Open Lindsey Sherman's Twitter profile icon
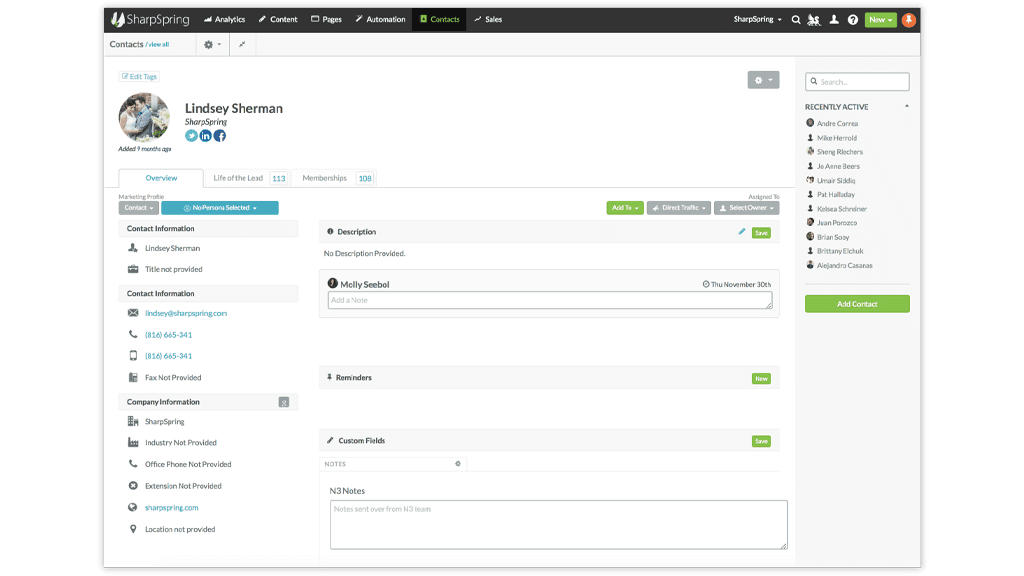Image resolution: width=1024 pixels, height=576 pixels. tap(191, 136)
